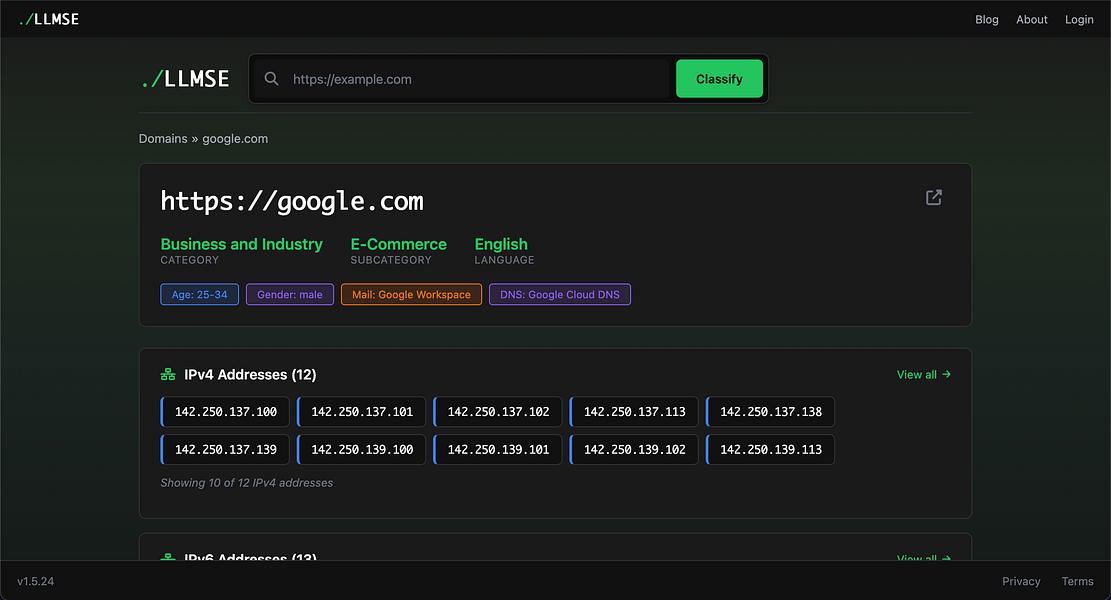Select Business and Industry category
Image resolution: width=1111 pixels, height=600 pixels.
pos(241,244)
